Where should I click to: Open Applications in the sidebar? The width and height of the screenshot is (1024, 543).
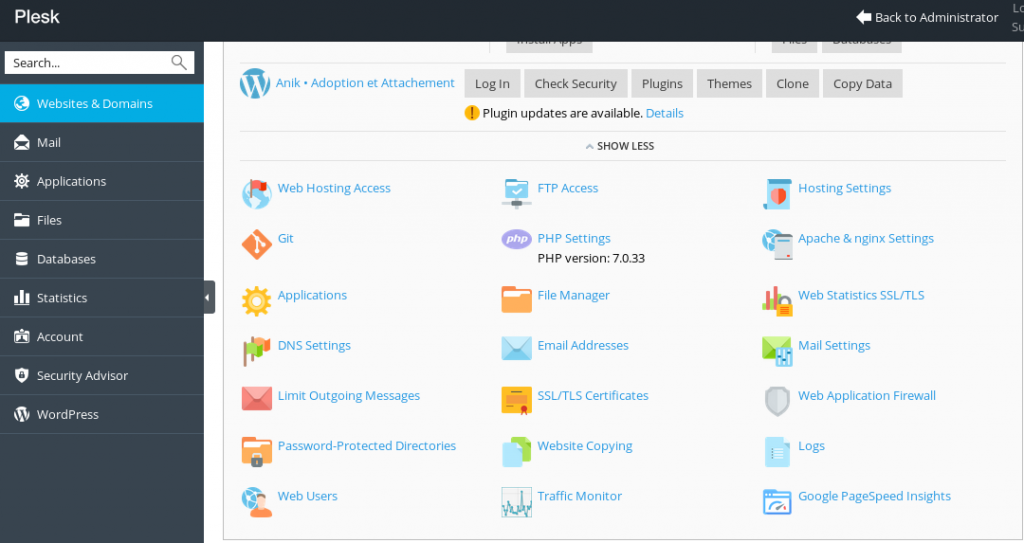(x=102, y=181)
